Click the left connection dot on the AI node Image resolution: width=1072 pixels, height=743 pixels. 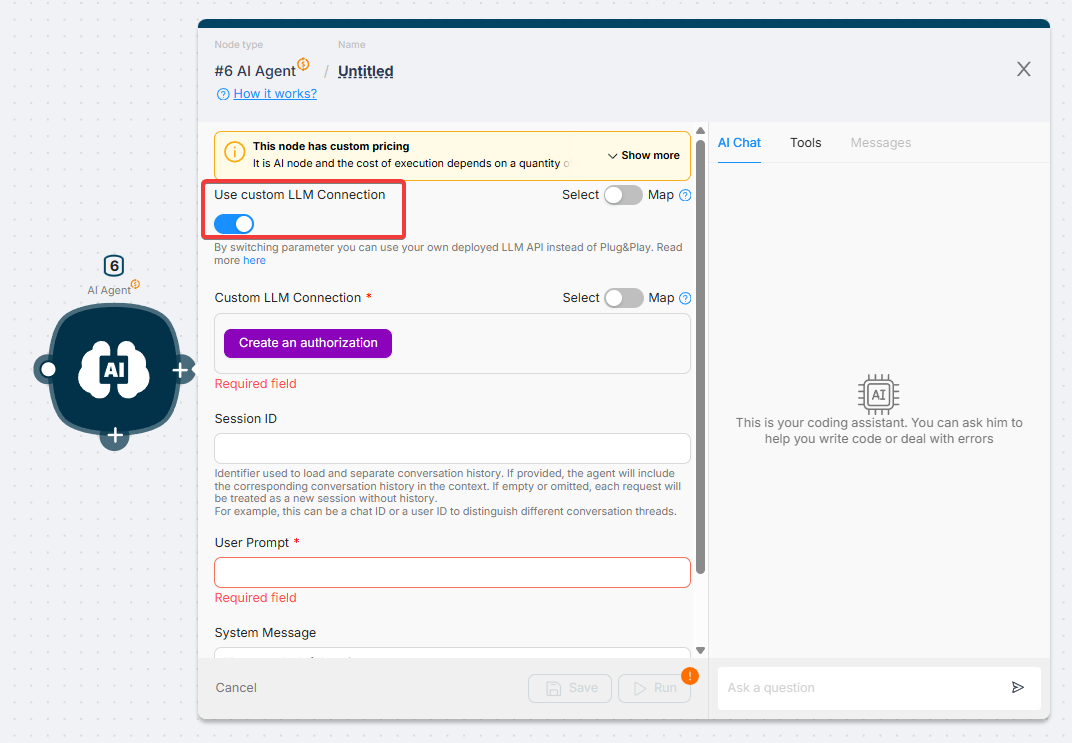(48, 369)
